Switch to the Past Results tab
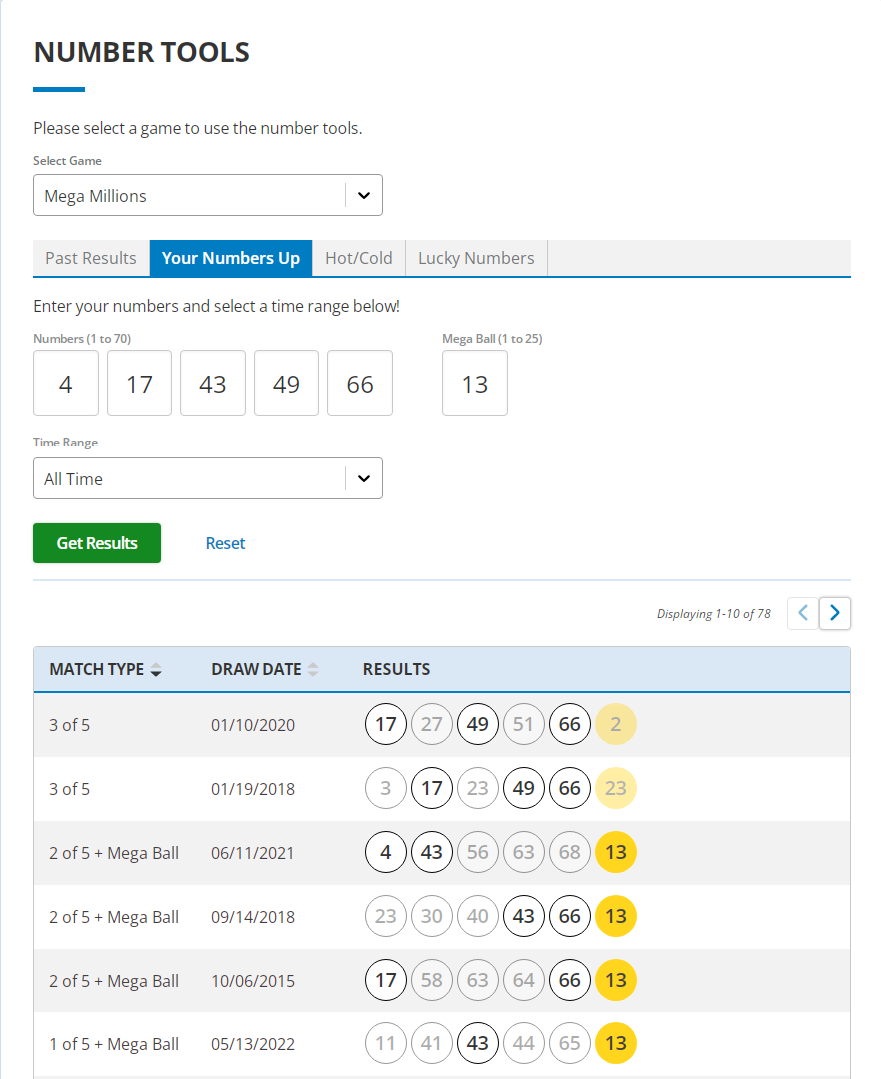881x1079 pixels. tap(91, 258)
